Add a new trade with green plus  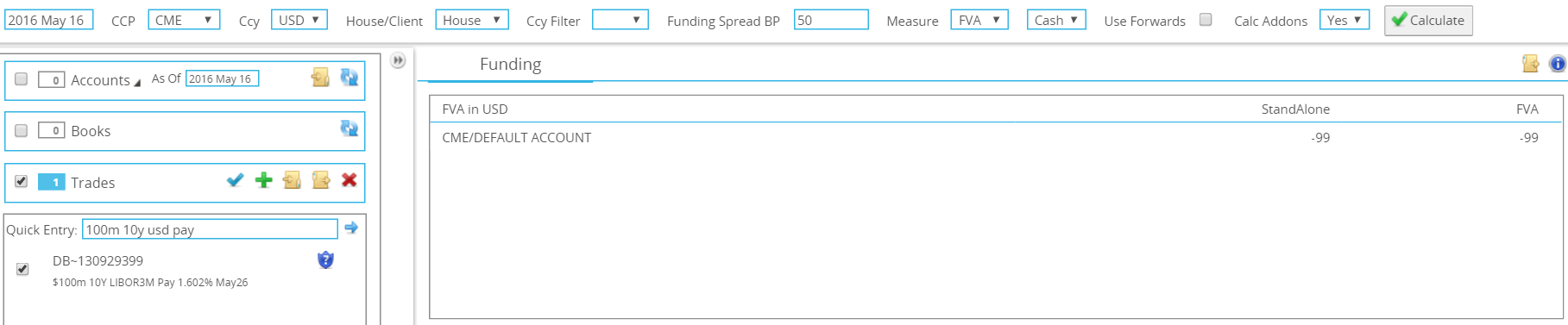[x=264, y=180]
